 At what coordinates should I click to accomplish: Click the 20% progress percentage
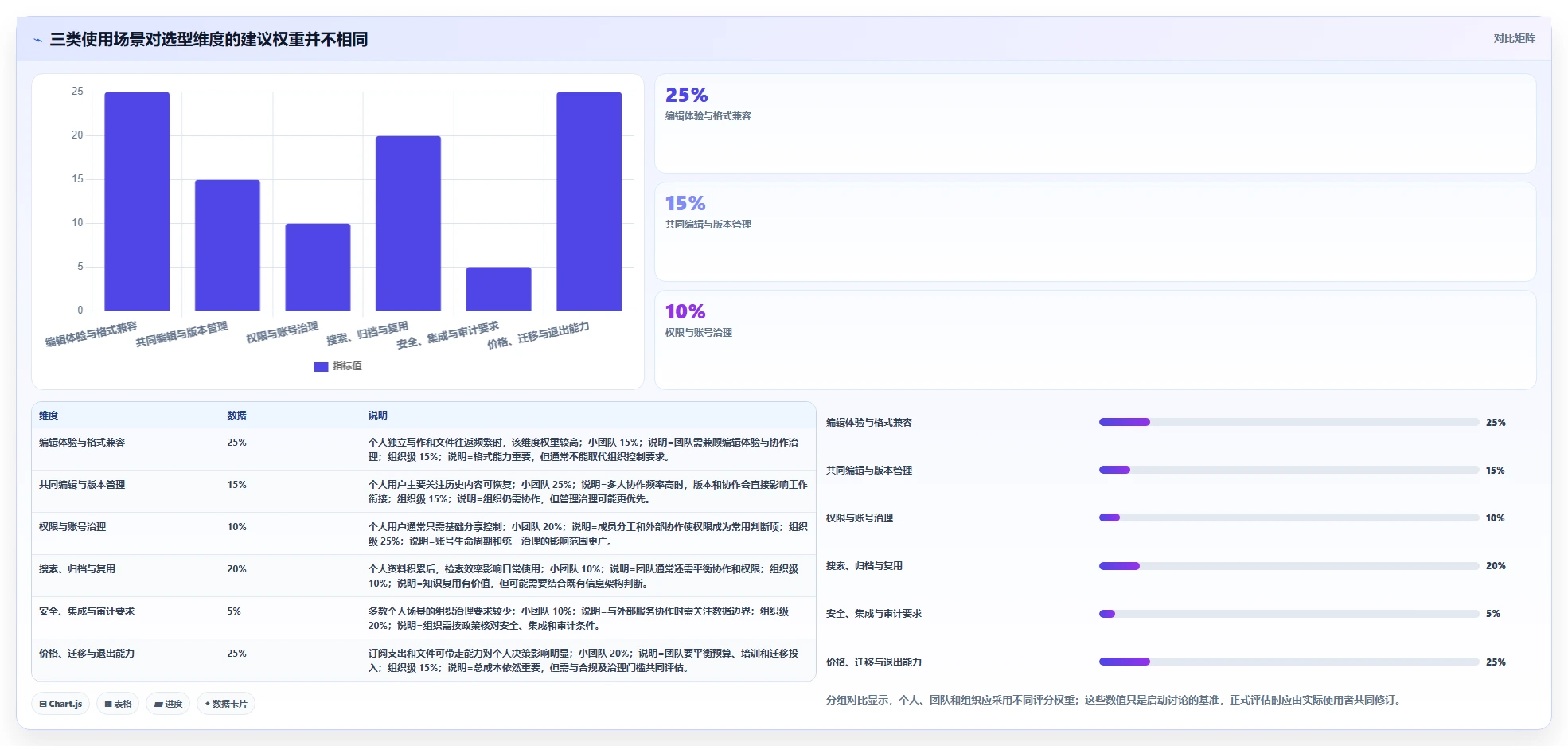tap(1496, 566)
